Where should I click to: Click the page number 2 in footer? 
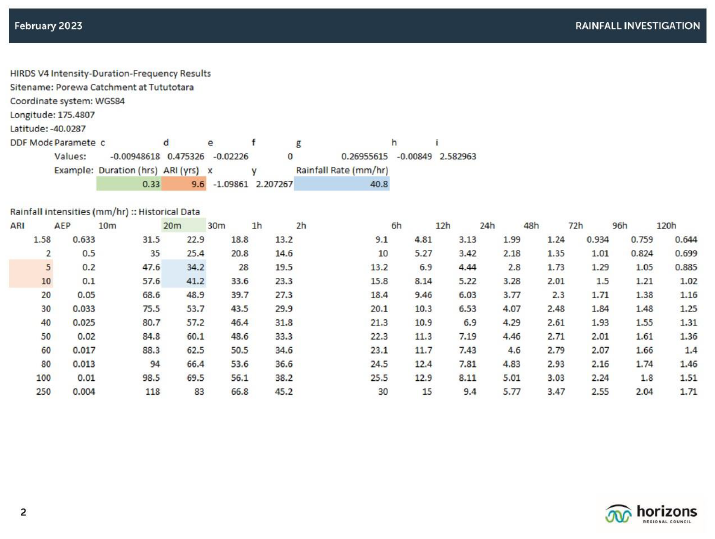tap(24, 512)
